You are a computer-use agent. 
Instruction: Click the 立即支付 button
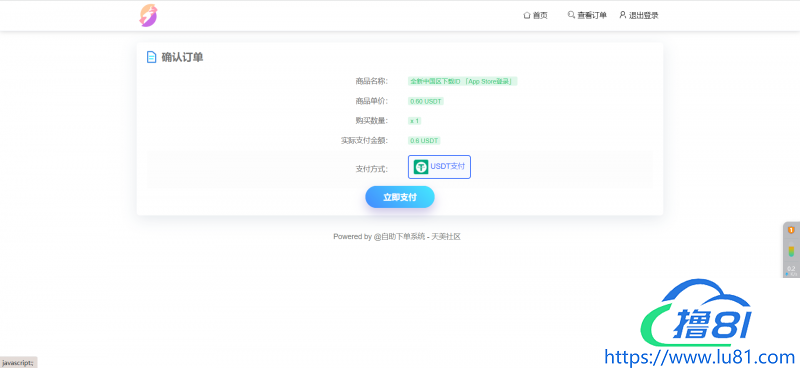(400, 197)
